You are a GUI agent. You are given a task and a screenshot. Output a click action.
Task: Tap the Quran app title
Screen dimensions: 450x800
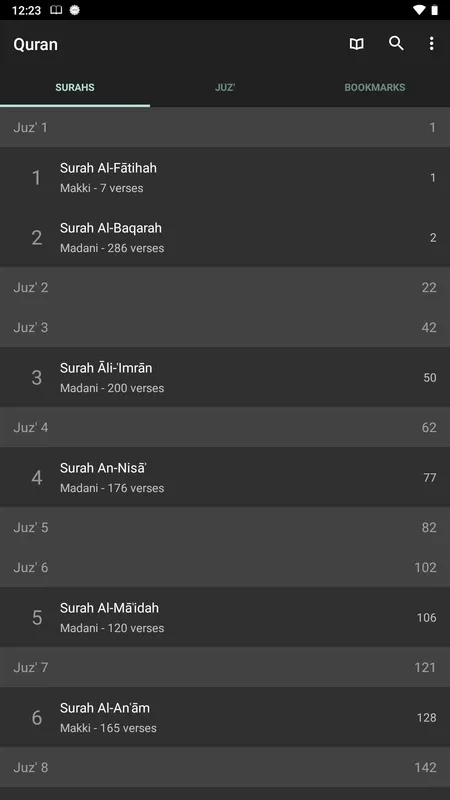point(35,44)
